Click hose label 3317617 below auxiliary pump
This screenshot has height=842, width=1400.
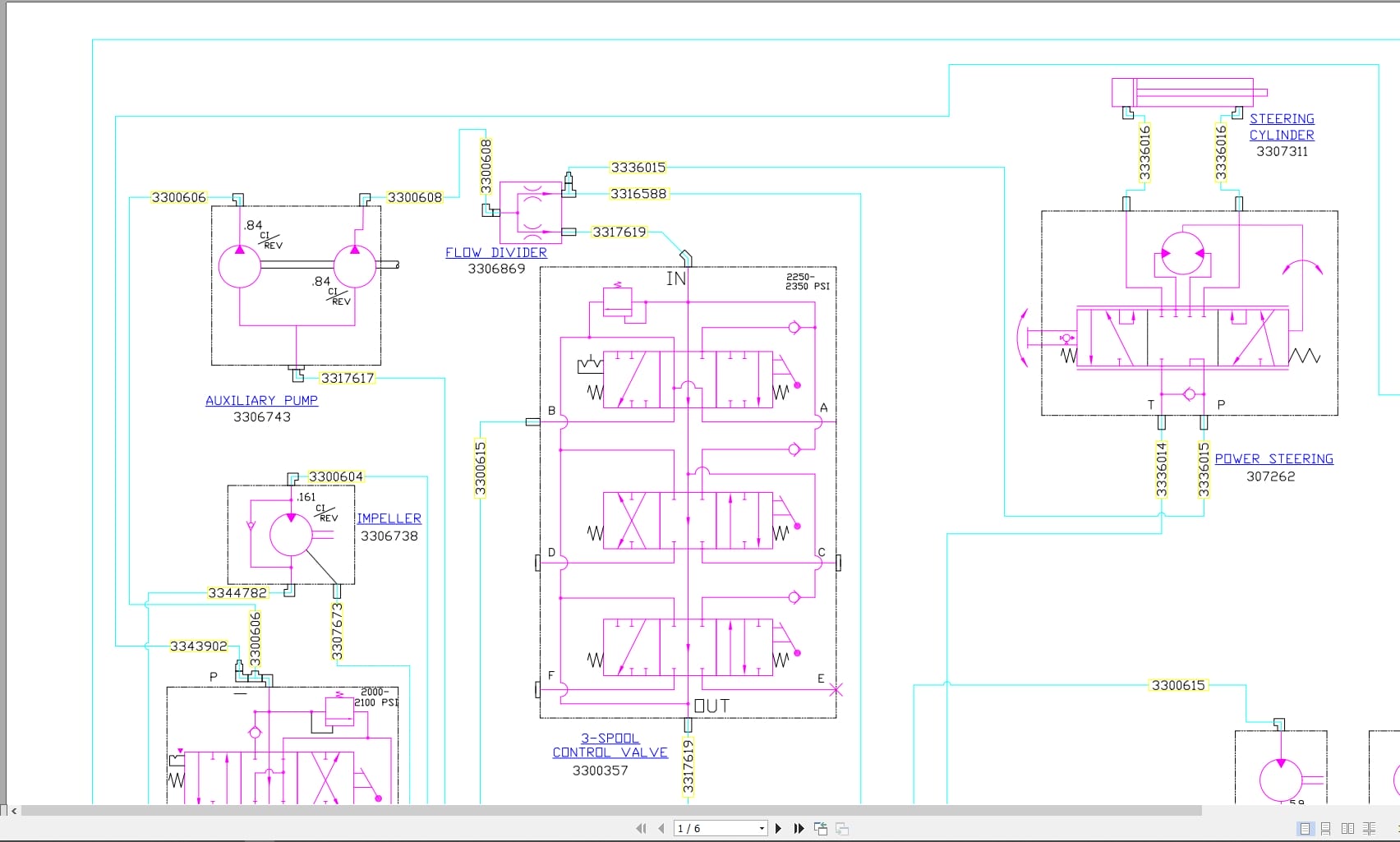coord(348,378)
